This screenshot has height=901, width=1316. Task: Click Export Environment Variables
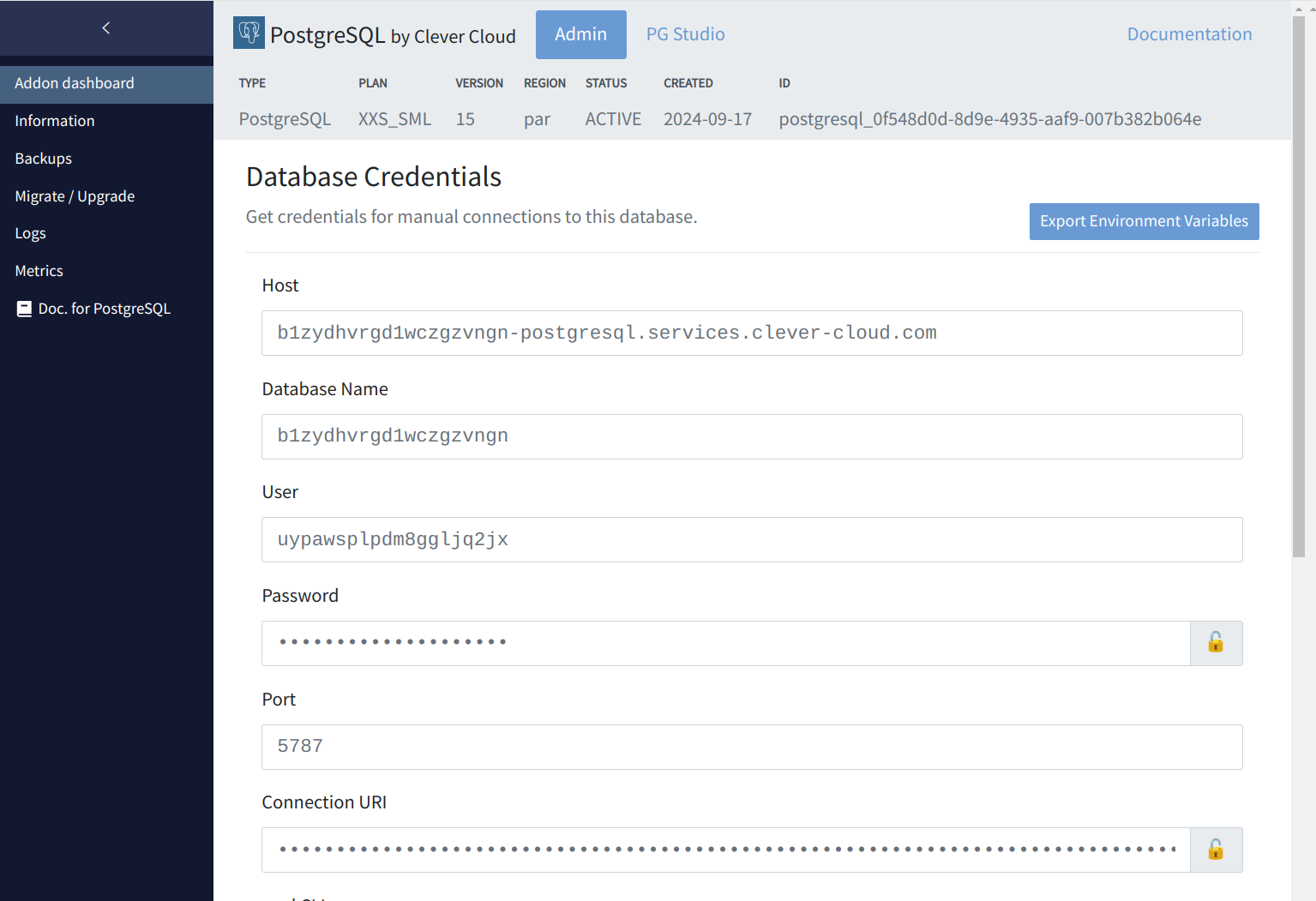(x=1144, y=221)
